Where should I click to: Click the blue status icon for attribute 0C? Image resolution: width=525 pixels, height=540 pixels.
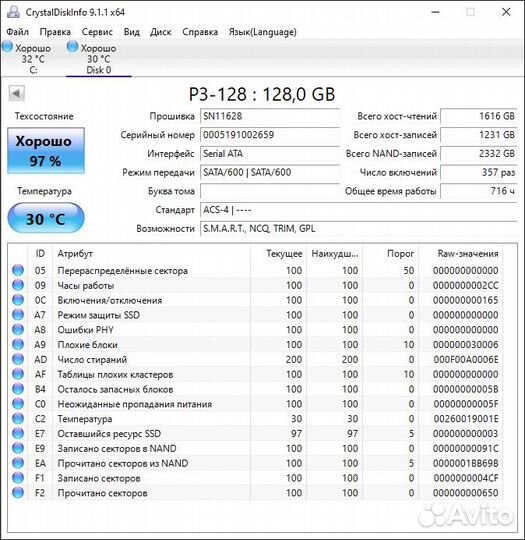pyautogui.click(x=18, y=300)
